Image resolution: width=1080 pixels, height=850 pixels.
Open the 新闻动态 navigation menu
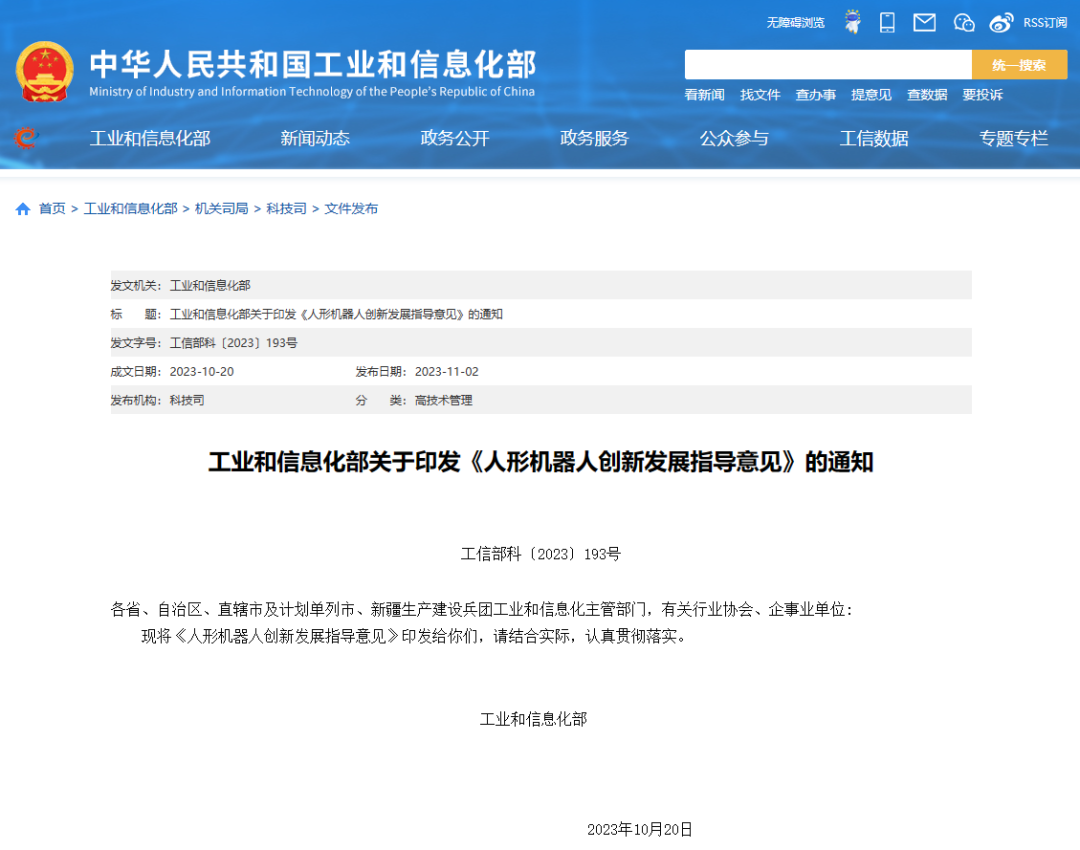pyautogui.click(x=315, y=139)
